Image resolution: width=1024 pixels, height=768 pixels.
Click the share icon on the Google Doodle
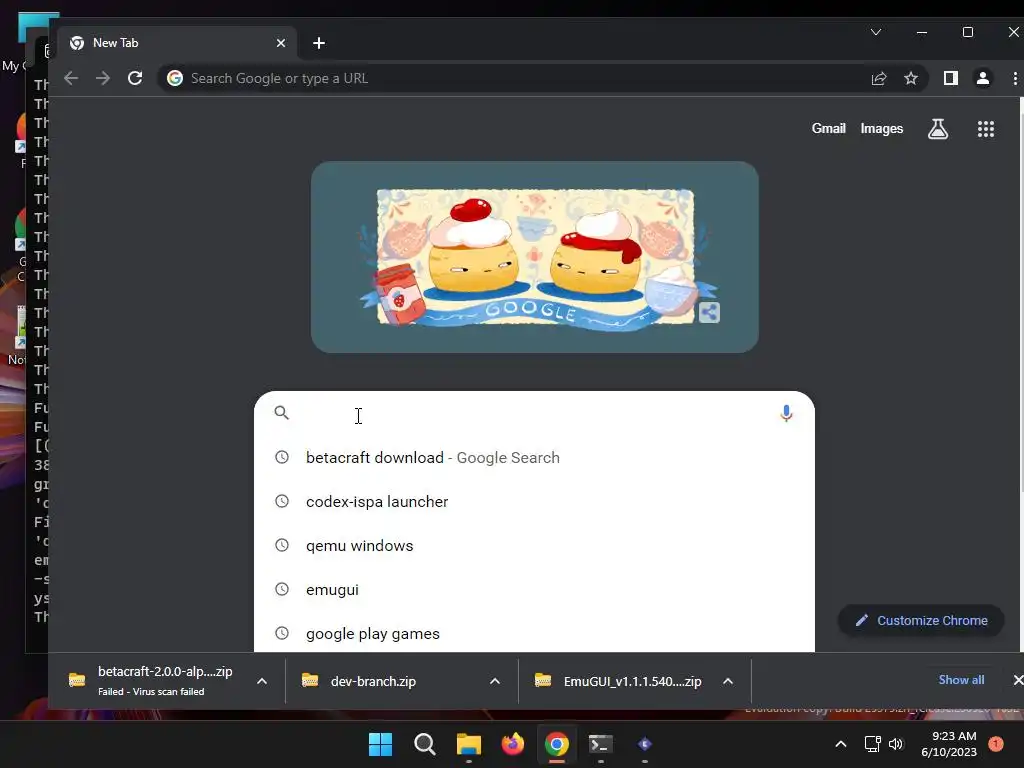pos(709,312)
